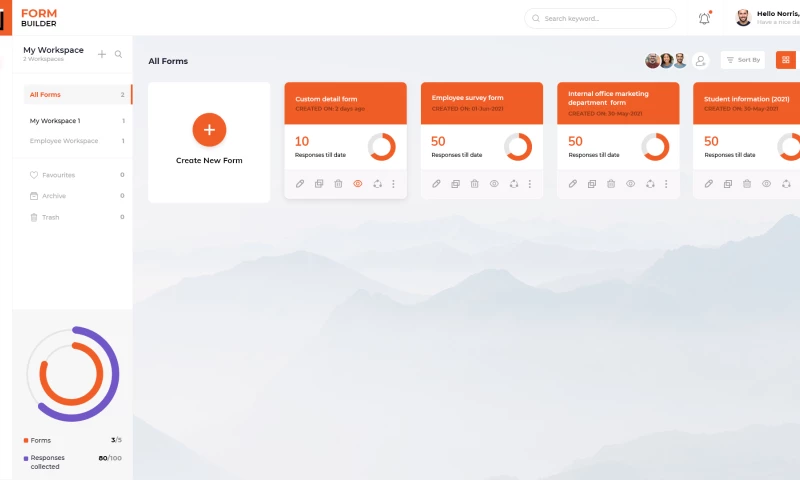Edit the Student information form

point(709,184)
